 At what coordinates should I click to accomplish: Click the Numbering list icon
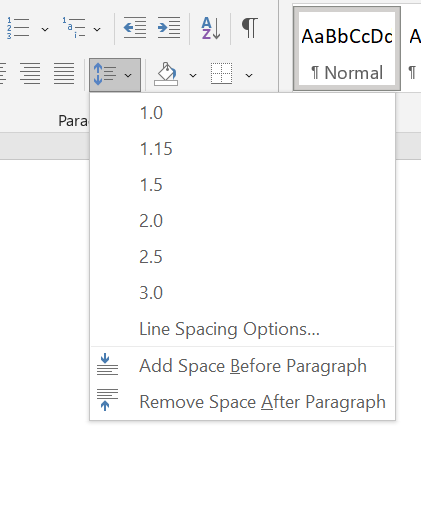(18, 28)
